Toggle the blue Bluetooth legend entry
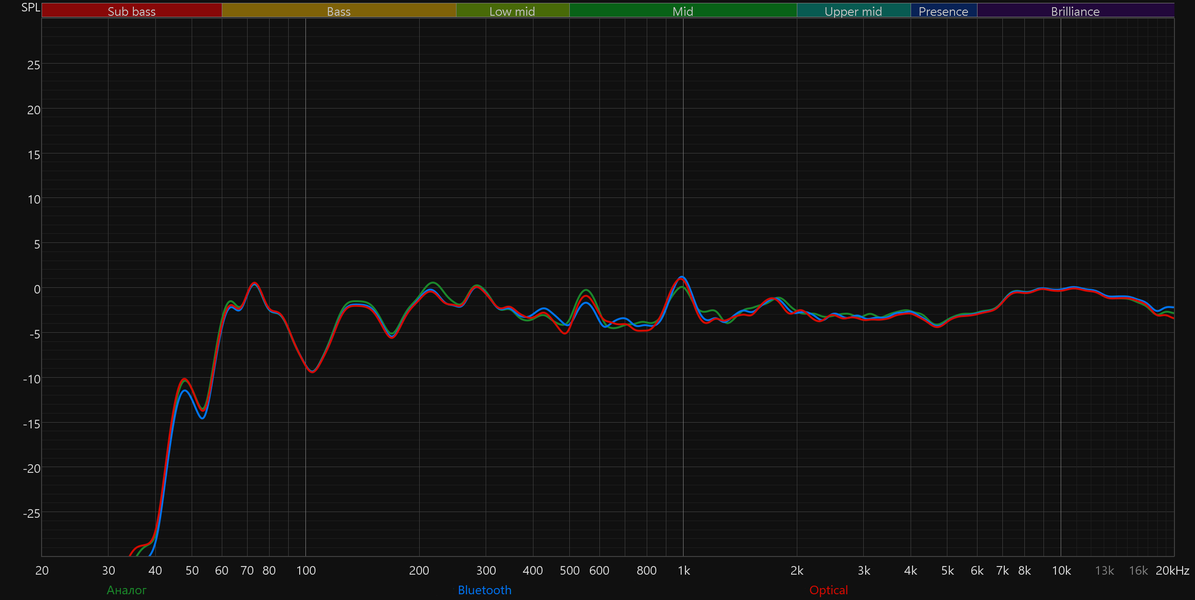 [485, 590]
